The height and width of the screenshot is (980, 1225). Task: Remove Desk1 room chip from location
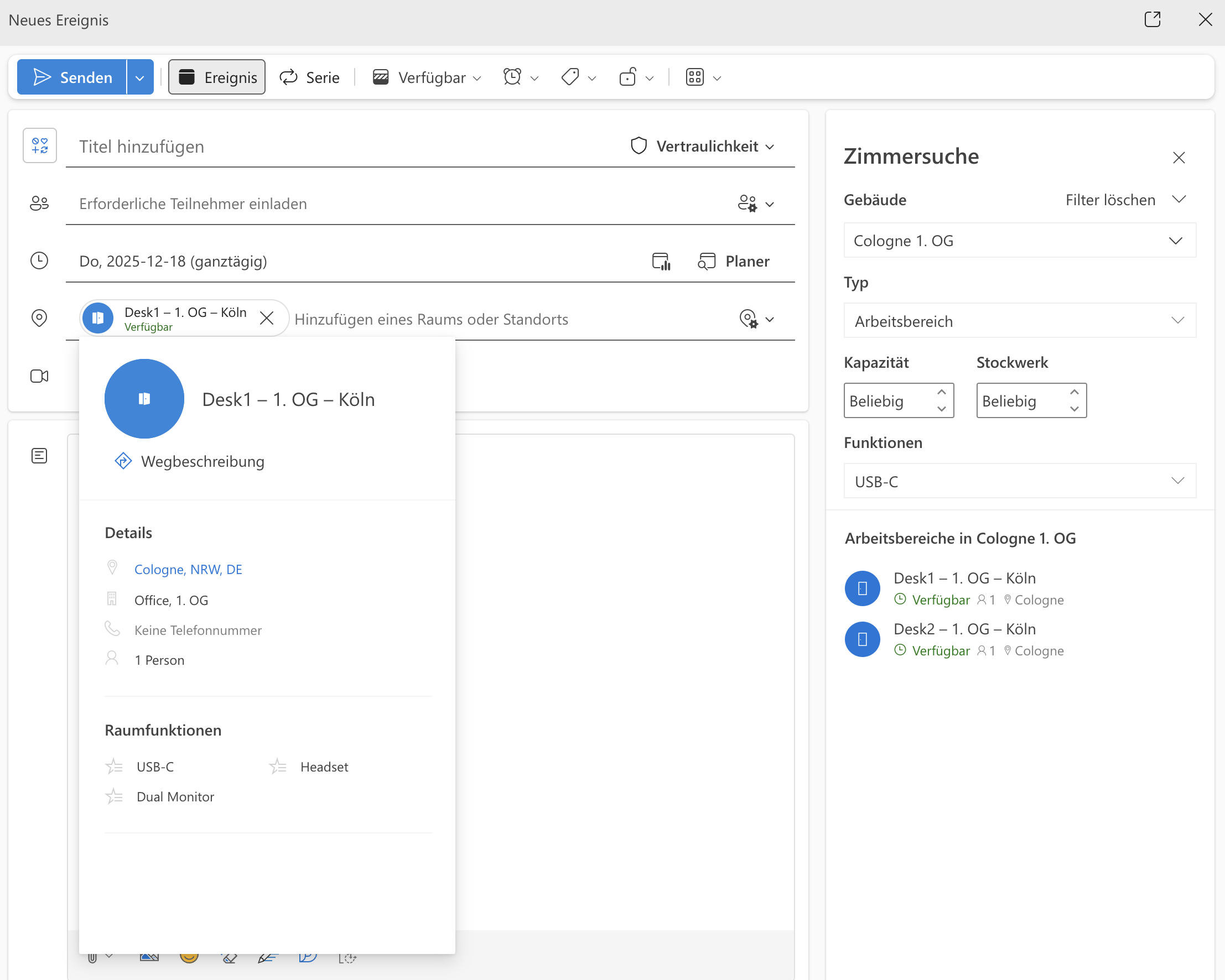coord(267,319)
